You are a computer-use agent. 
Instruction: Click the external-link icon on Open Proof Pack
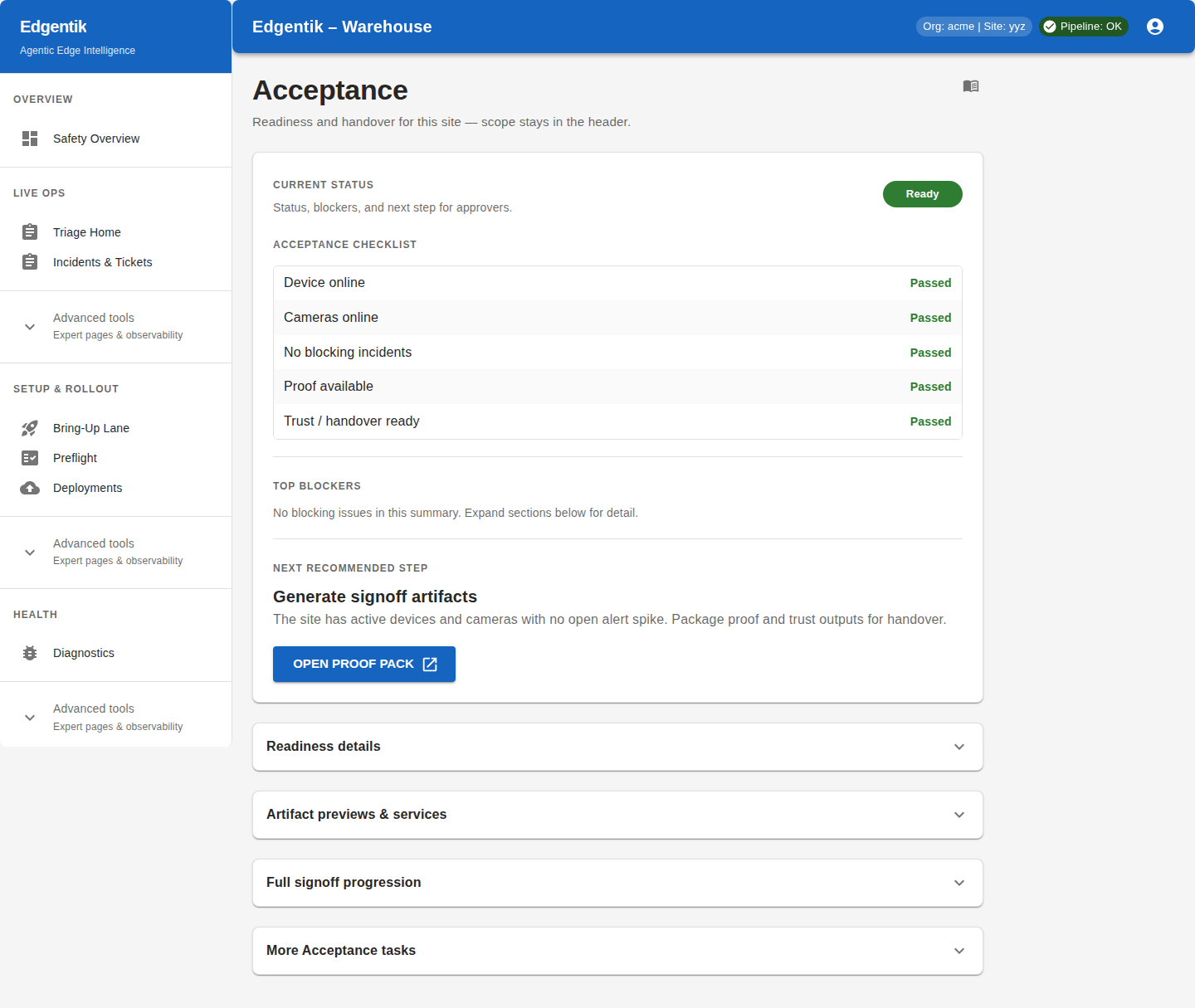(430, 664)
